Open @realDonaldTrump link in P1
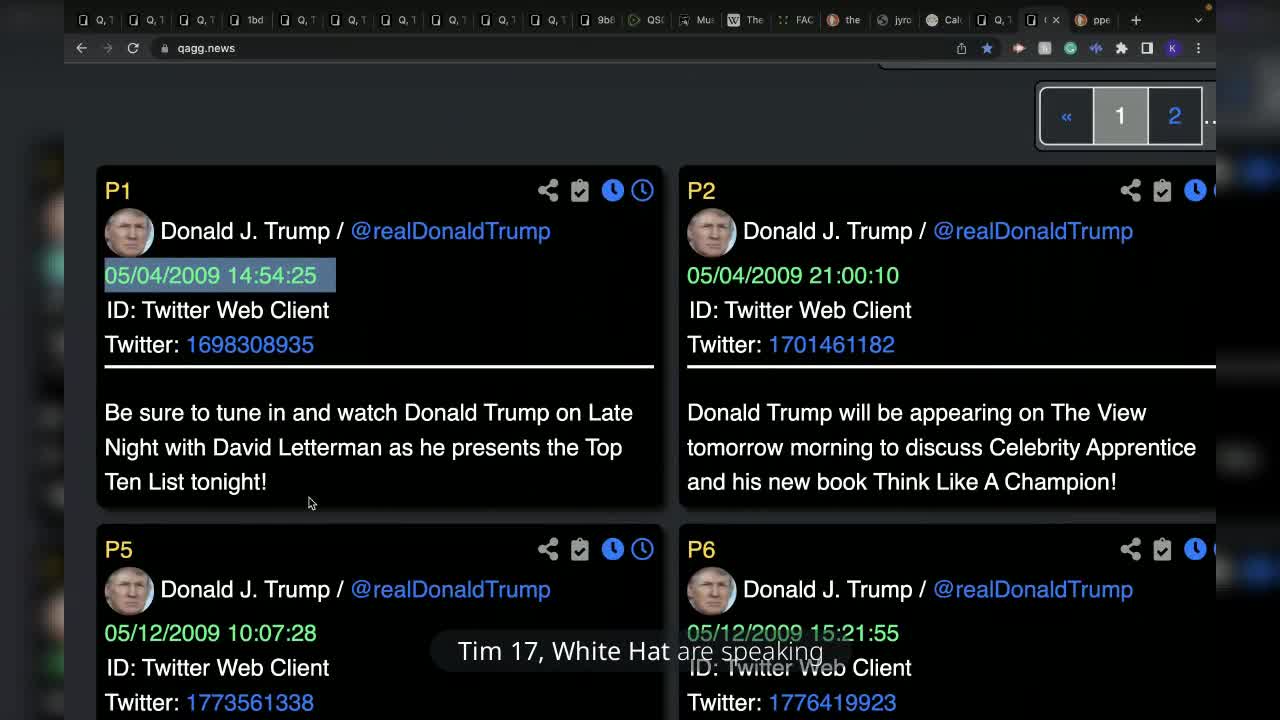 (x=450, y=231)
